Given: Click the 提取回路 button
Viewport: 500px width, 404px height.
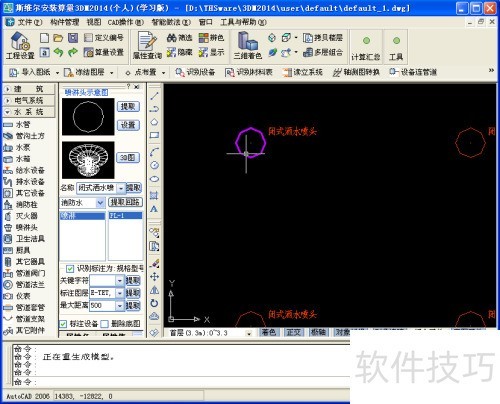Looking at the screenshot, I should tap(125, 202).
